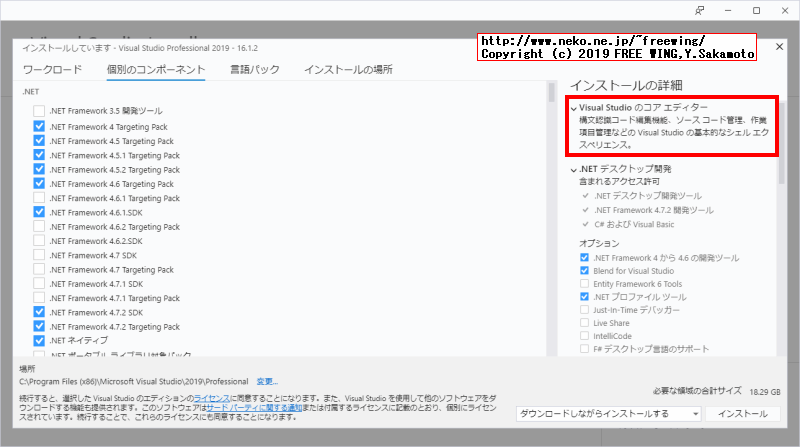Viewport: 800px width, 447px height.
Task: Click the install path C:\Program Files (x86) text
Action: click(134, 382)
